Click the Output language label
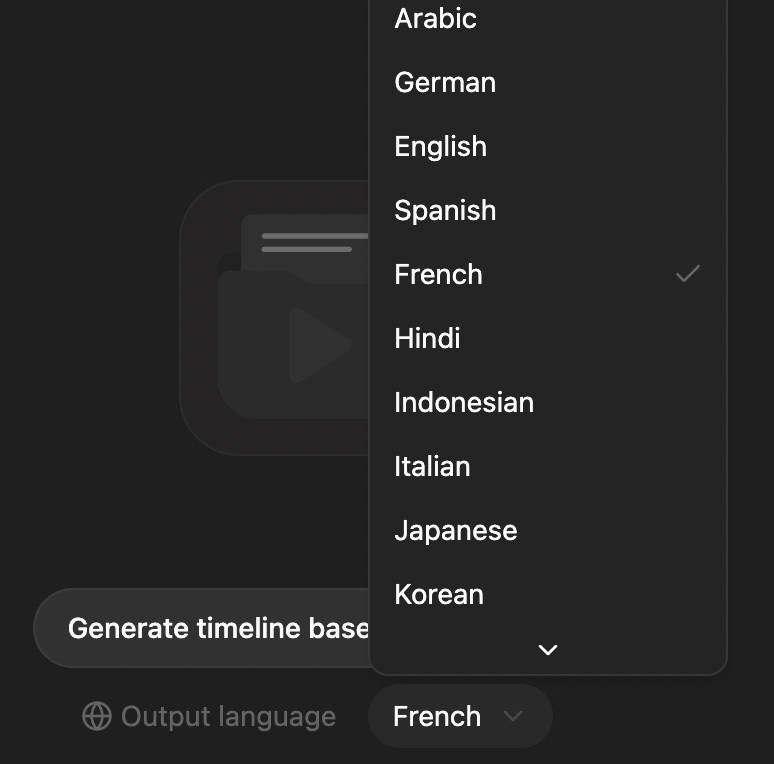This screenshot has height=764, width=774. tap(228, 717)
